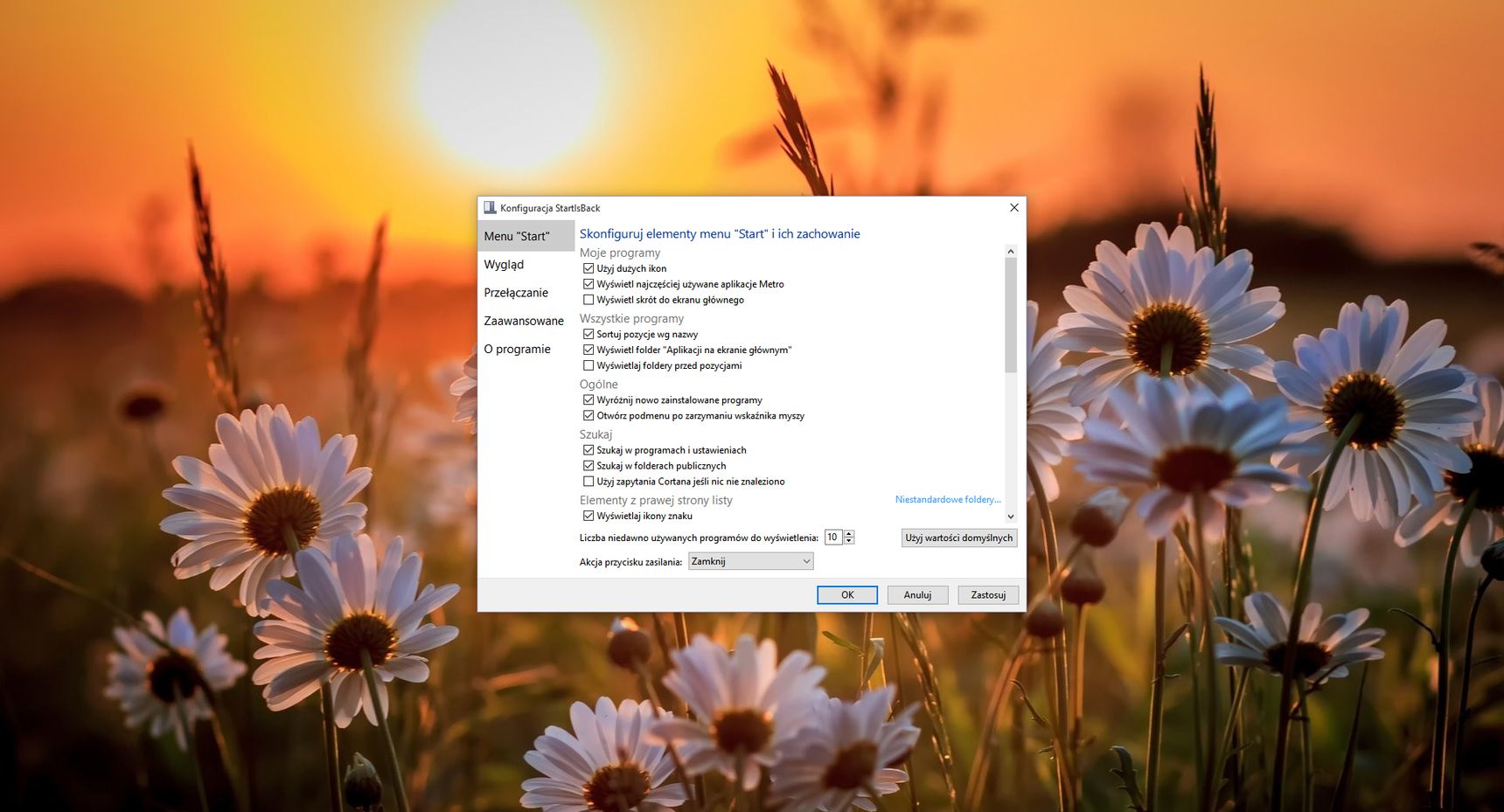Click the 'Ogólne' section heading
Image resolution: width=1504 pixels, height=812 pixels.
pos(599,385)
